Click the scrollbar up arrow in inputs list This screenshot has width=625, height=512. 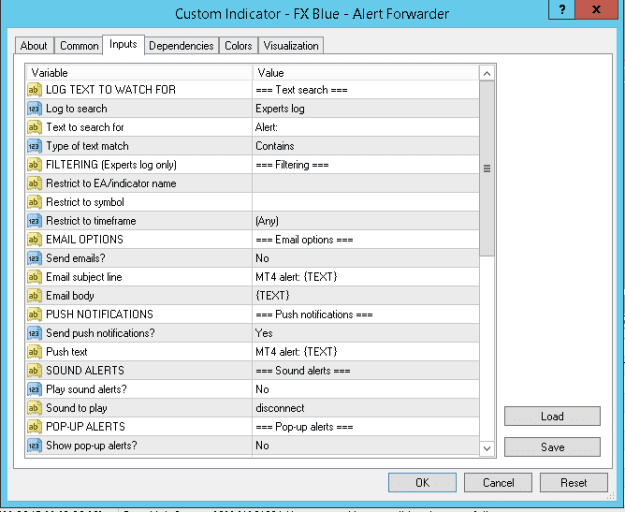tap(487, 73)
